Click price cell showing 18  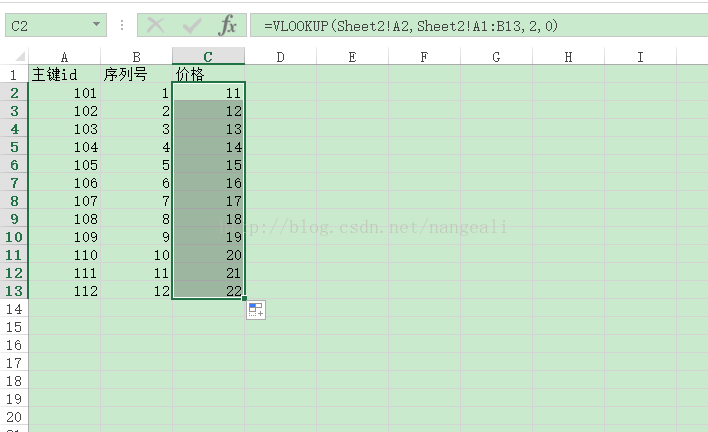coord(208,218)
